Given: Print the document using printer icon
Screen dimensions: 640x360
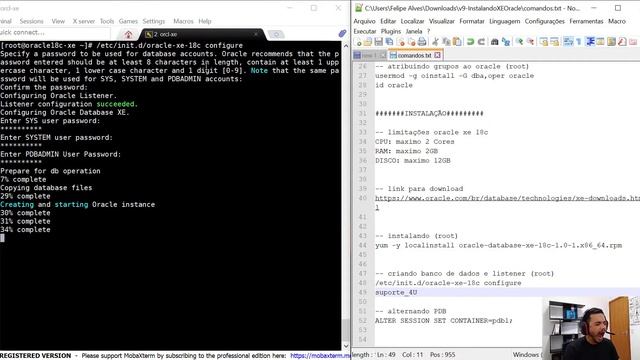Looking at the screenshot, I should 422,42.
